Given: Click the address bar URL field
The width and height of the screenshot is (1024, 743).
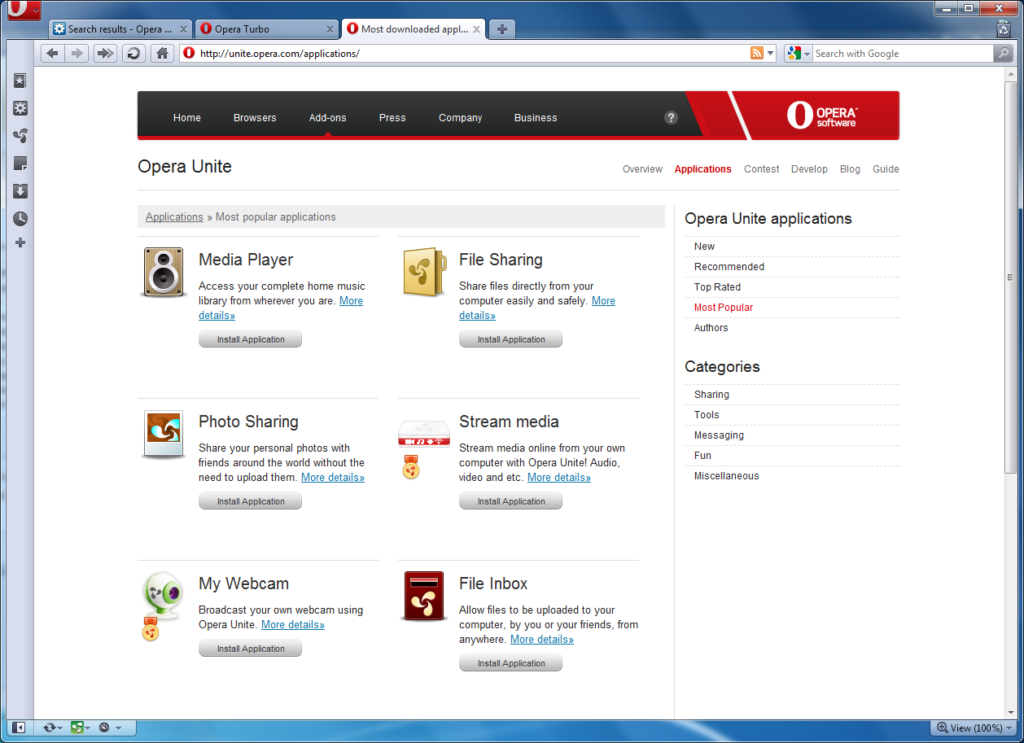Looking at the screenshot, I should click(x=464, y=54).
